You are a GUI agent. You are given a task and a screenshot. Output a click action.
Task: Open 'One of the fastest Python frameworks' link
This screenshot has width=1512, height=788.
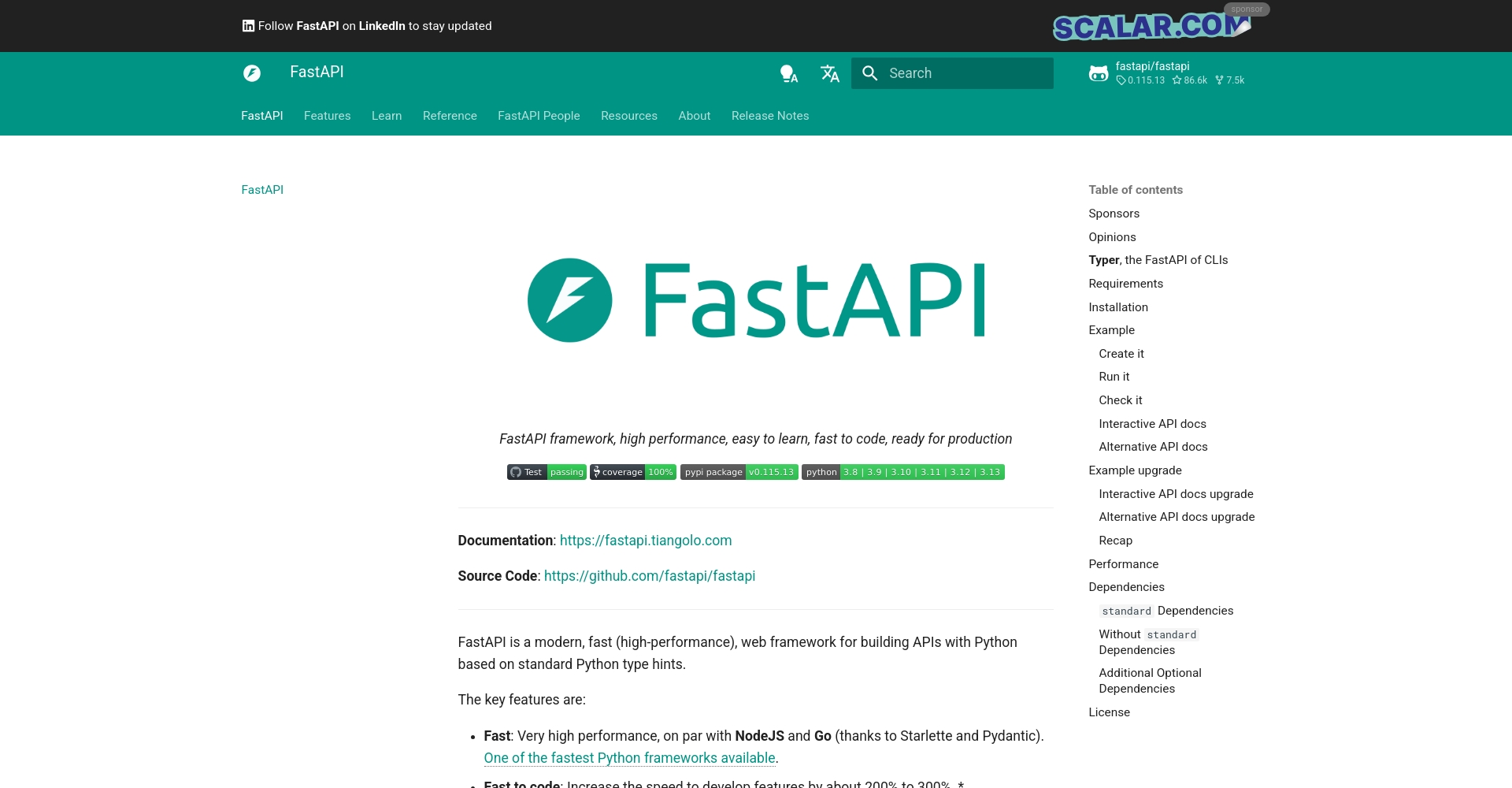click(630, 758)
